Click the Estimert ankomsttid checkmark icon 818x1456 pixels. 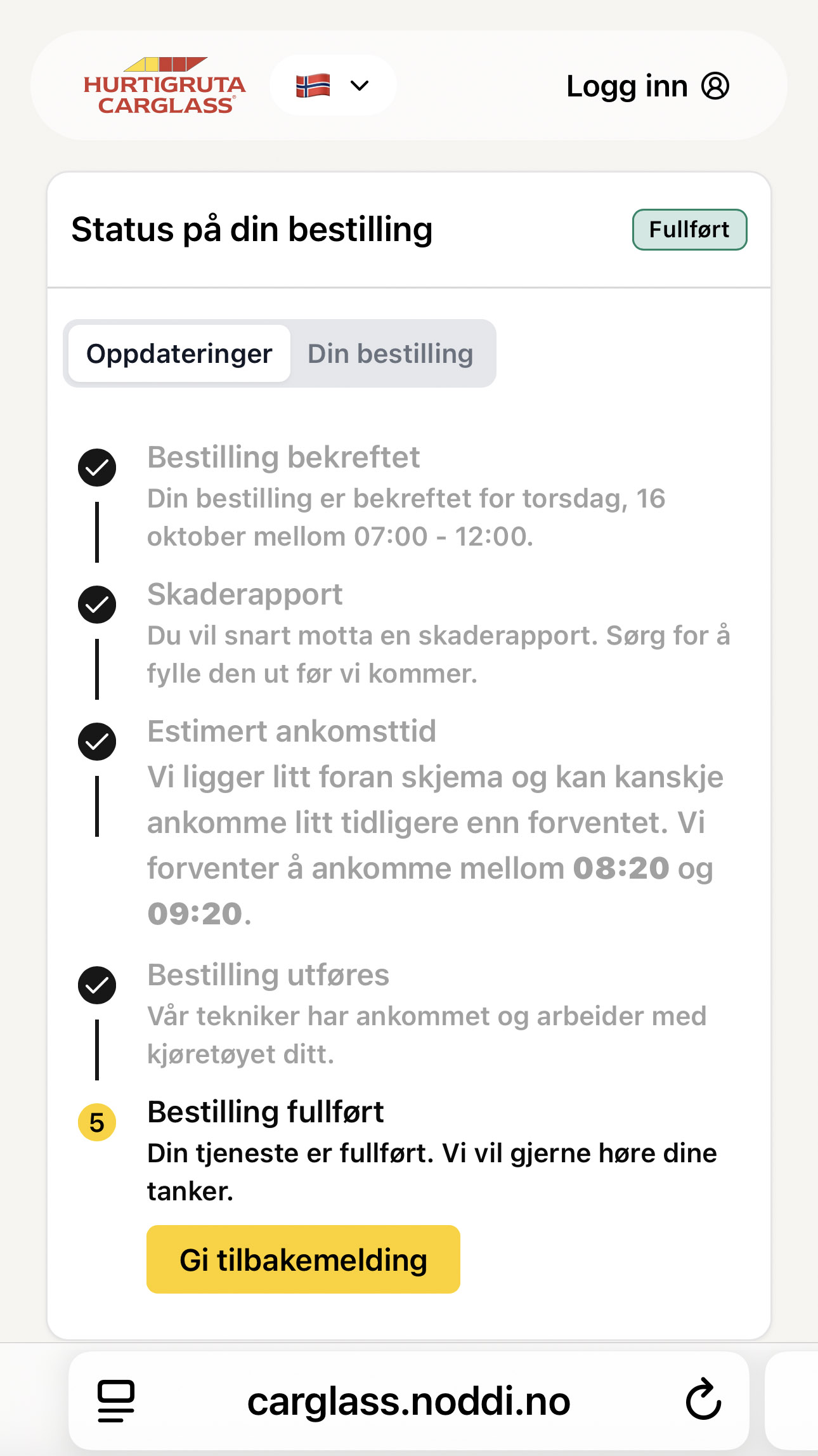[x=97, y=742]
